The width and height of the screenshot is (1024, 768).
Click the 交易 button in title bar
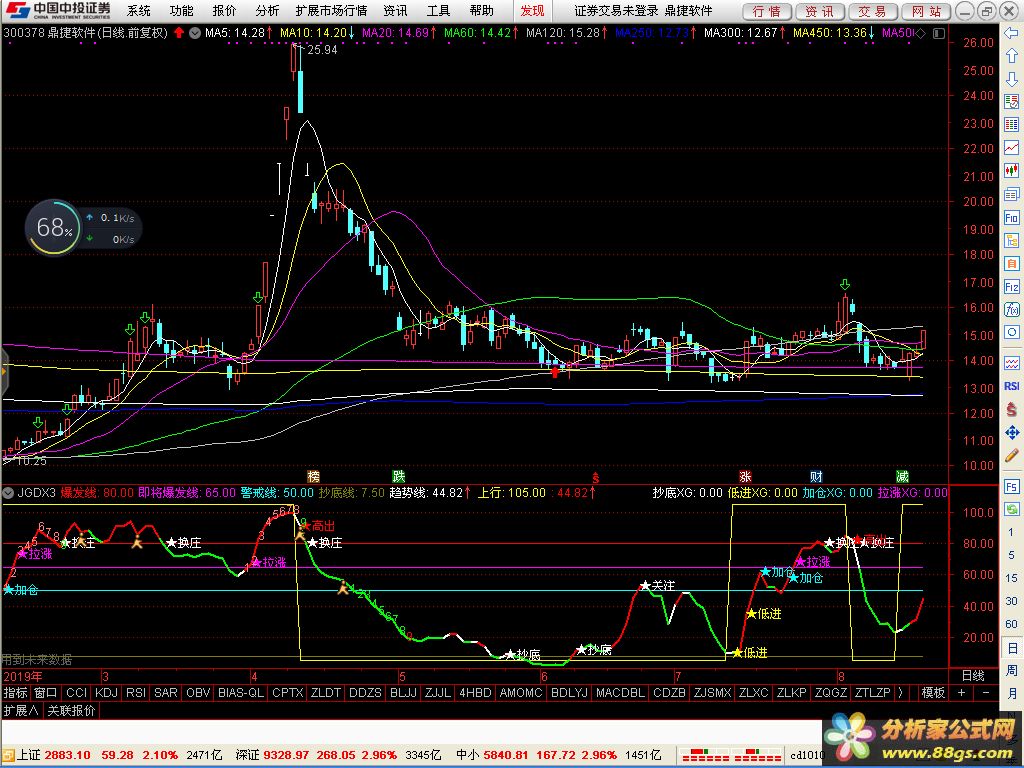[872, 11]
